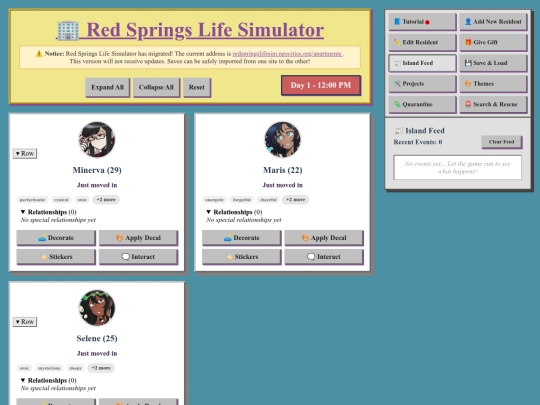
Task: Click Selene's 'mysterious' trait tag
Action: 49,368
